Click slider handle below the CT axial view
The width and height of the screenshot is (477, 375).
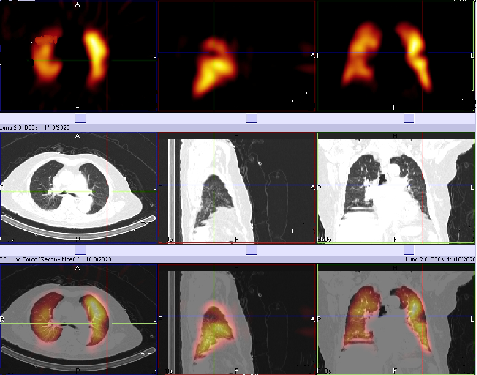coord(80,250)
